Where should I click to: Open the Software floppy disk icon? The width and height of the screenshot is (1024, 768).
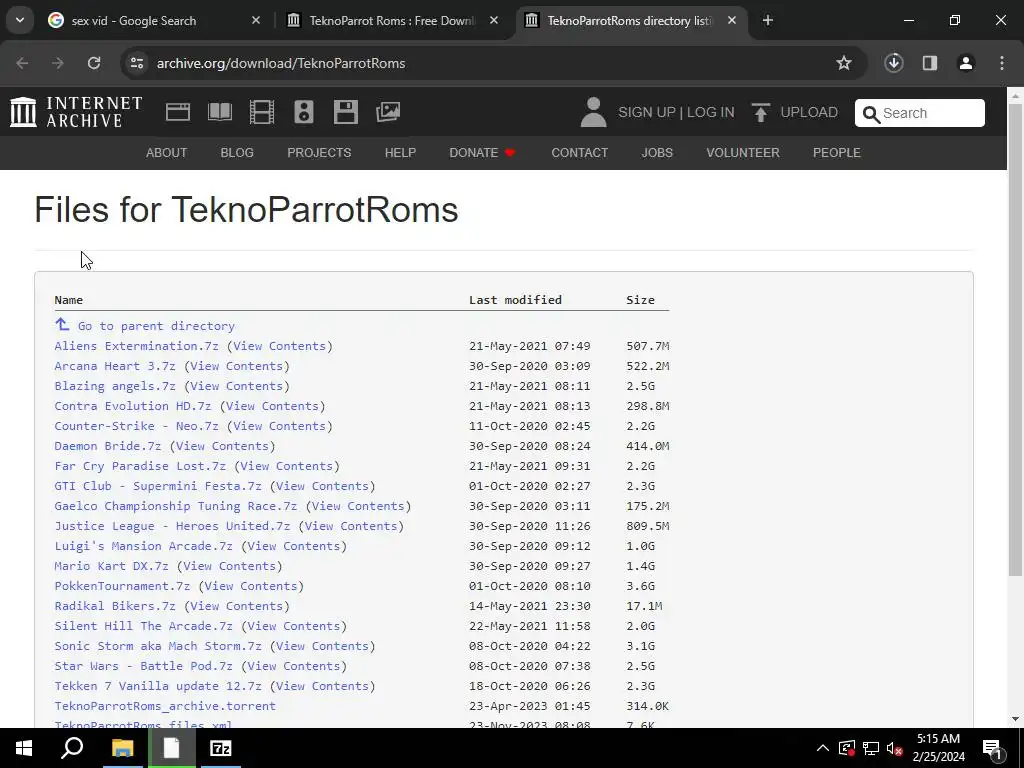tap(345, 112)
